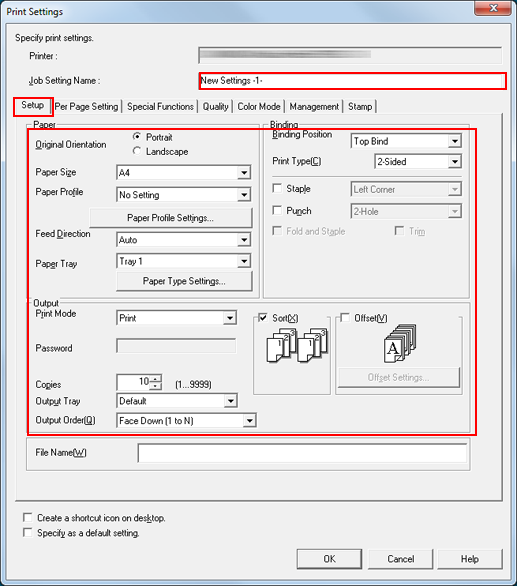
Task: Open the Quality tab
Action: pyautogui.click(x=215, y=107)
